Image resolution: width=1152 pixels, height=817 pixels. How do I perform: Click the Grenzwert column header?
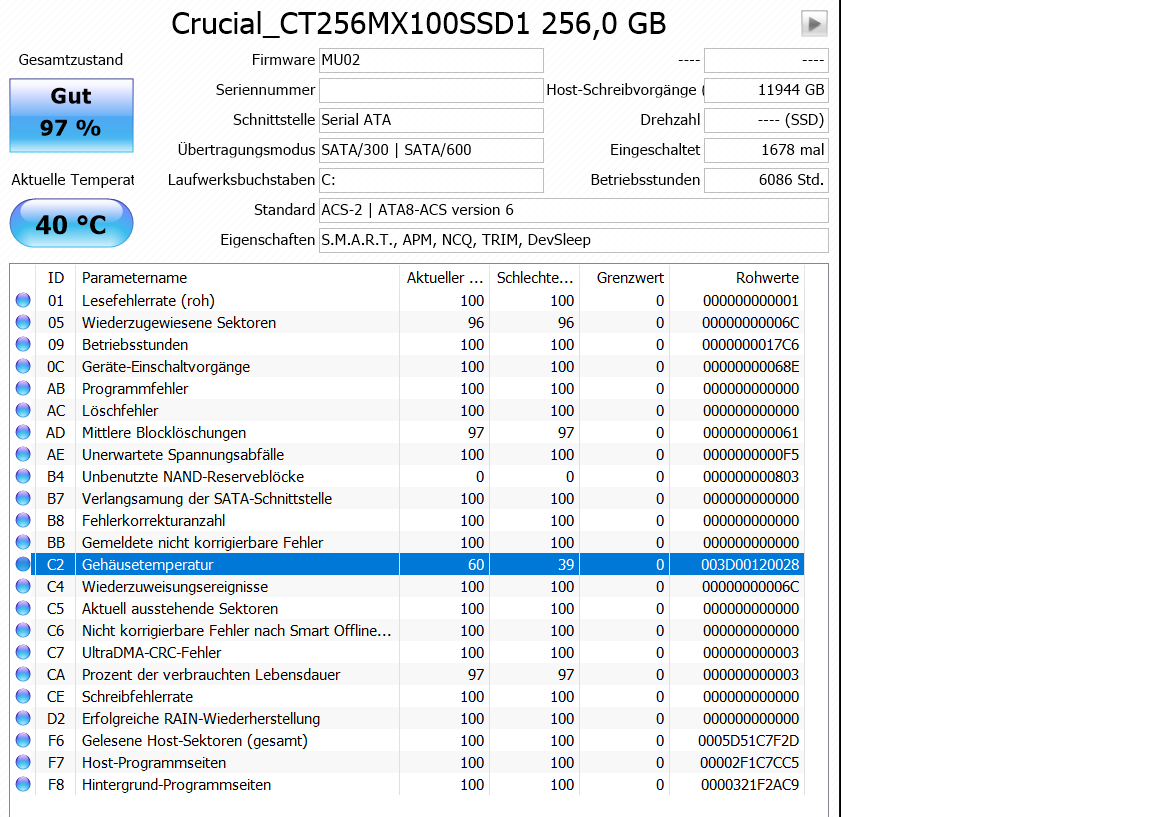(x=624, y=278)
